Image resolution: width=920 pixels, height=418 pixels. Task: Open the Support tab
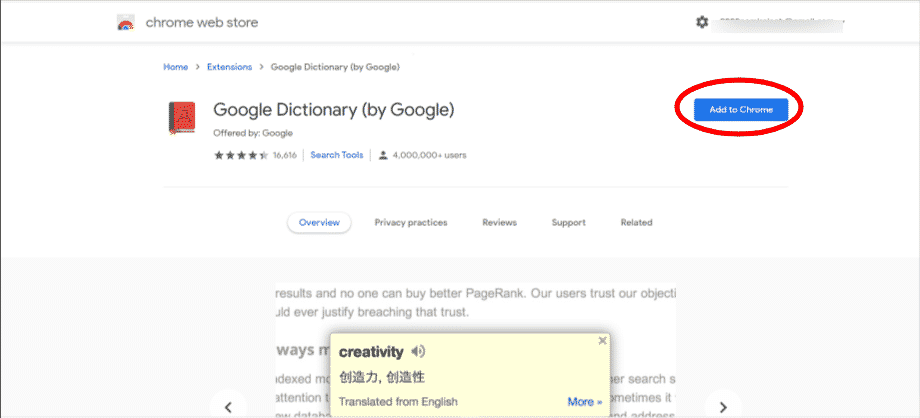click(x=569, y=223)
